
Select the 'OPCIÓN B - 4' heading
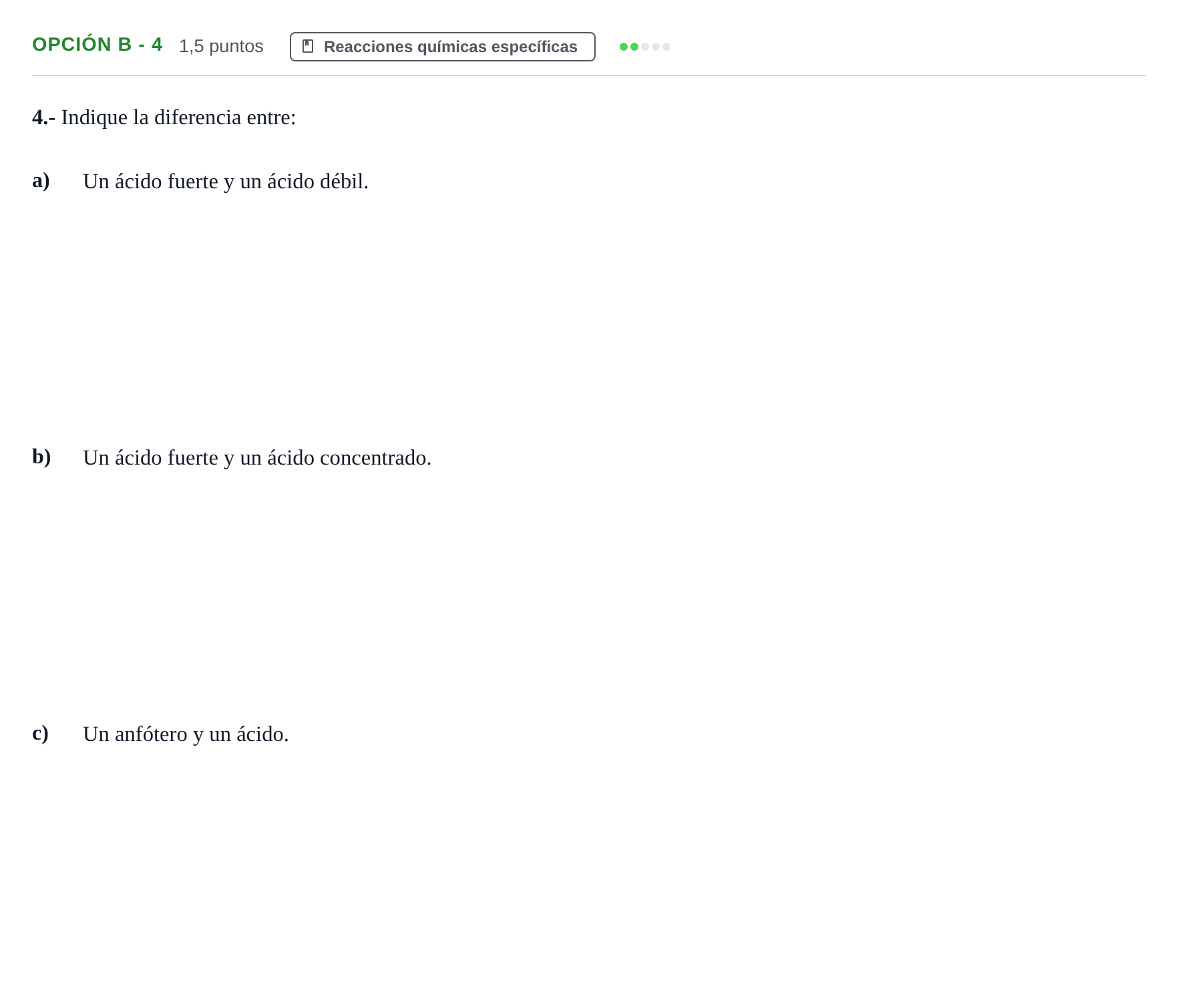97,45
